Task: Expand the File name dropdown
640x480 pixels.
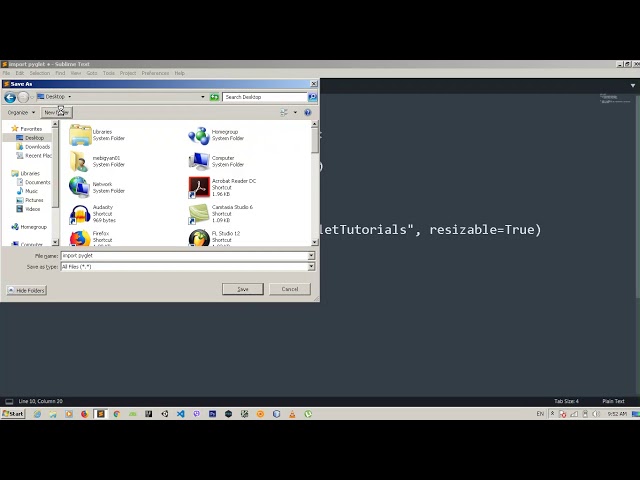Action: tap(311, 256)
